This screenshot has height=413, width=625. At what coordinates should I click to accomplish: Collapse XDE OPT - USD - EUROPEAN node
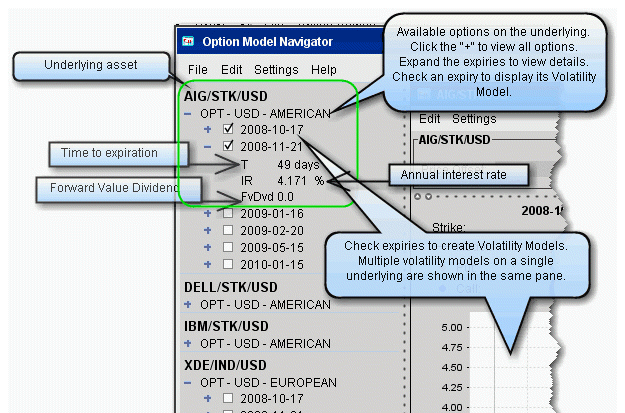190,382
